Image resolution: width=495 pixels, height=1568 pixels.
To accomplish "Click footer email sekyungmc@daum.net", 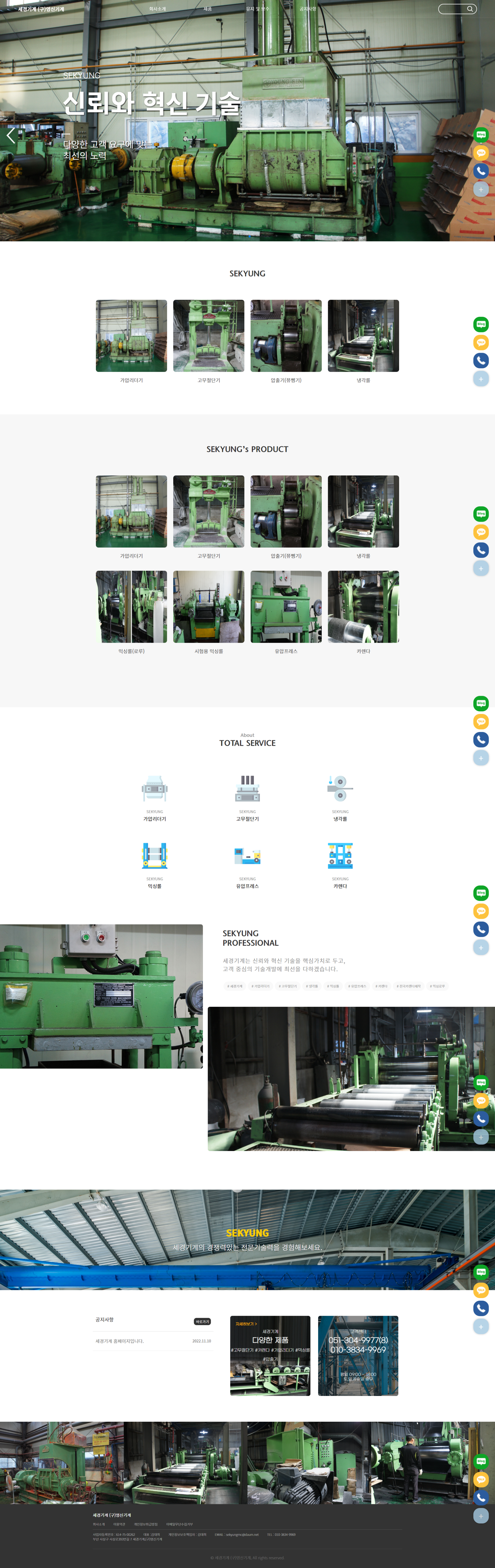I will coord(242,1534).
